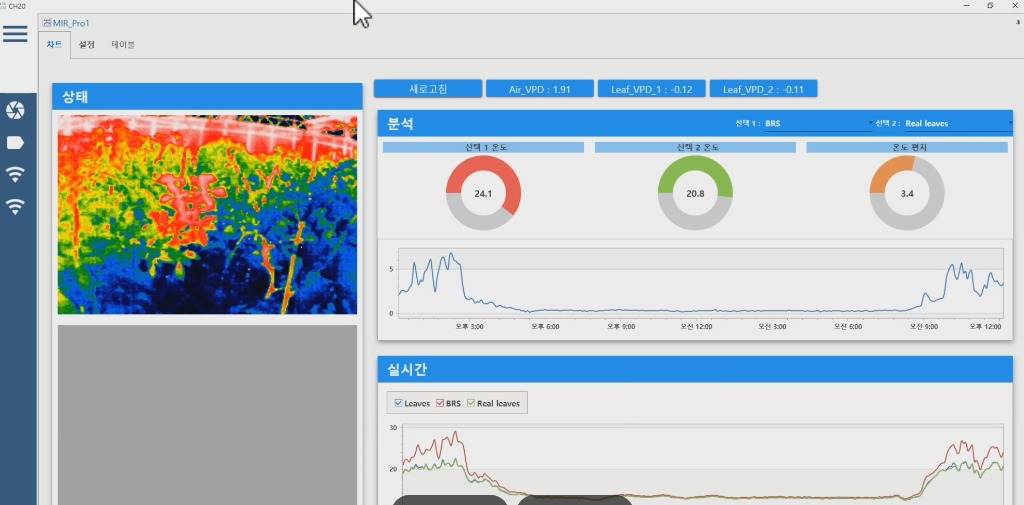Viewport: 1024px width, 505px height.
Task: Click the red 24.1 temperature gauge
Action: [x=483, y=193]
